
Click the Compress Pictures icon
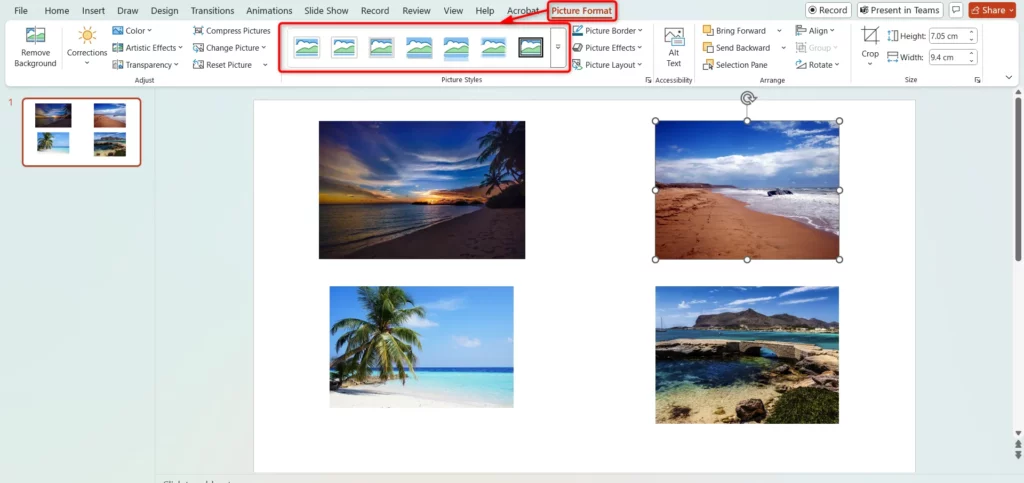pyautogui.click(x=199, y=31)
